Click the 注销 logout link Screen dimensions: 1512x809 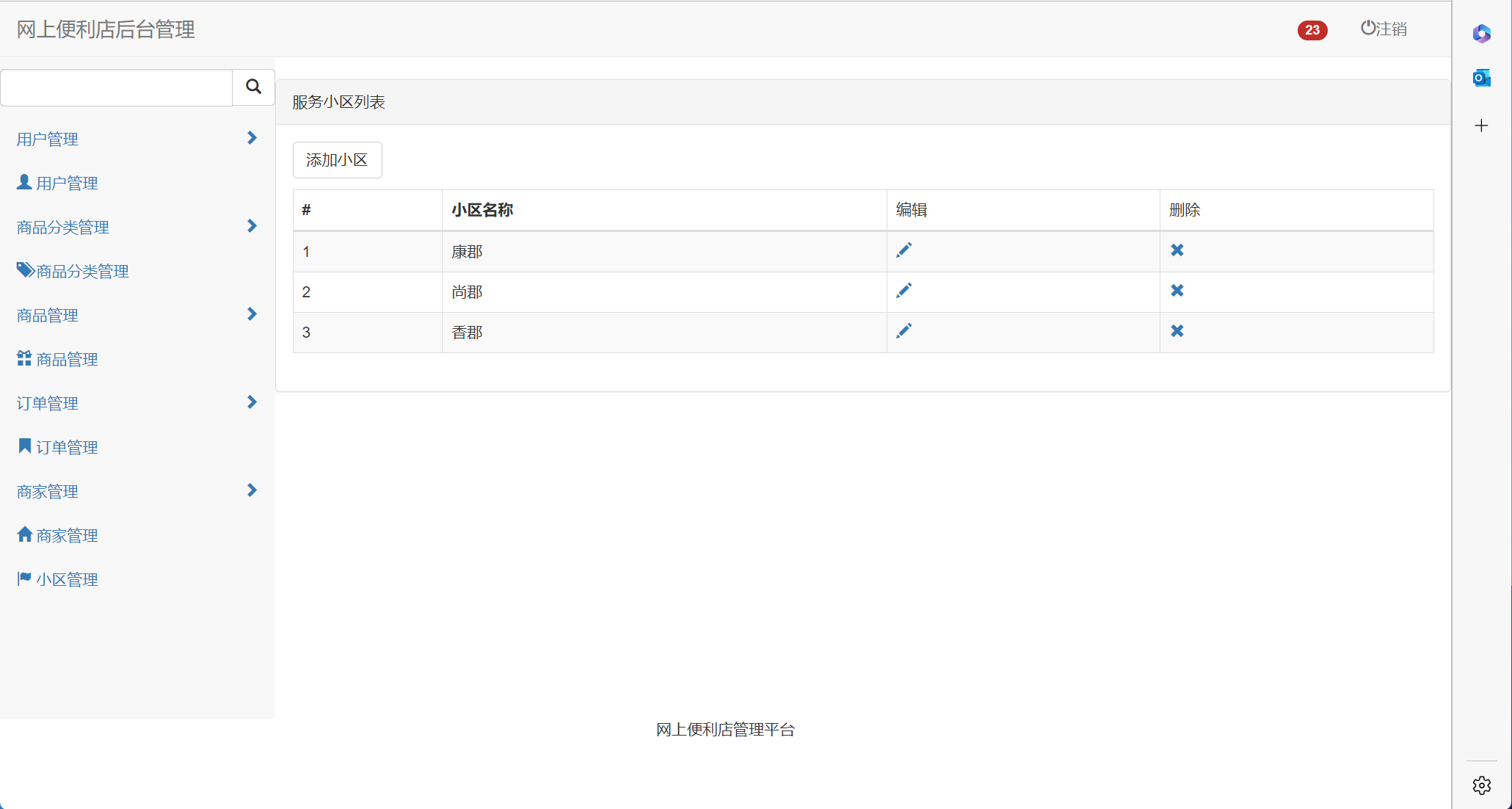[x=1384, y=29]
